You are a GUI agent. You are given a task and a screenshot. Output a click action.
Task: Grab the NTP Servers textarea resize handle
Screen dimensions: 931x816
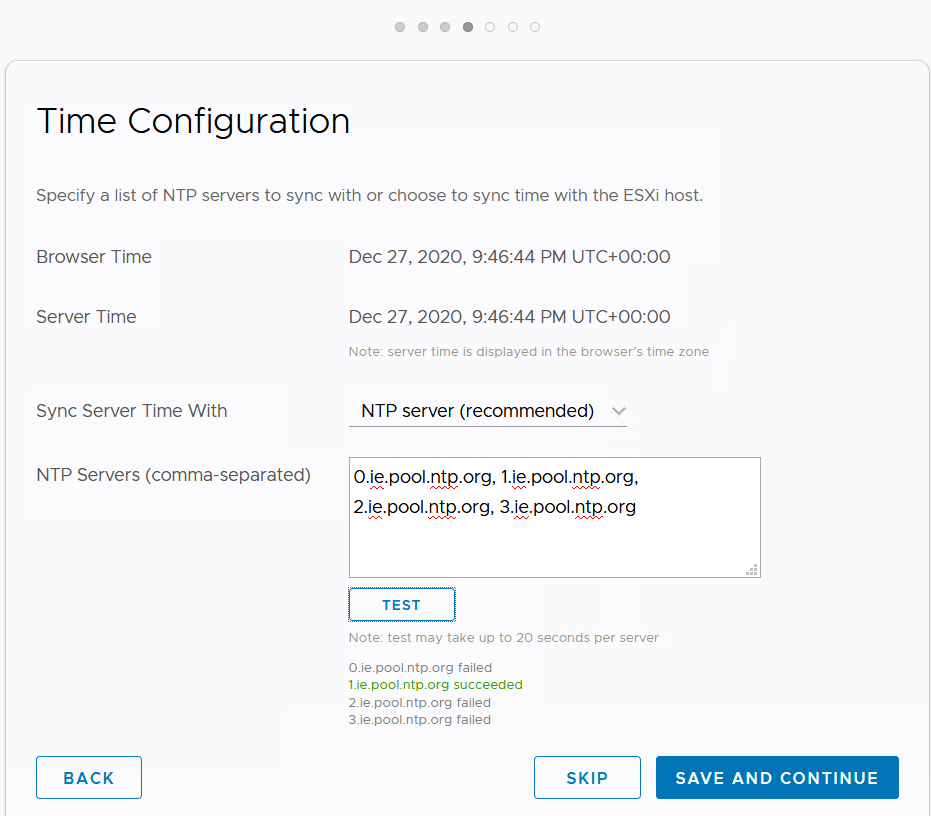tap(752, 569)
